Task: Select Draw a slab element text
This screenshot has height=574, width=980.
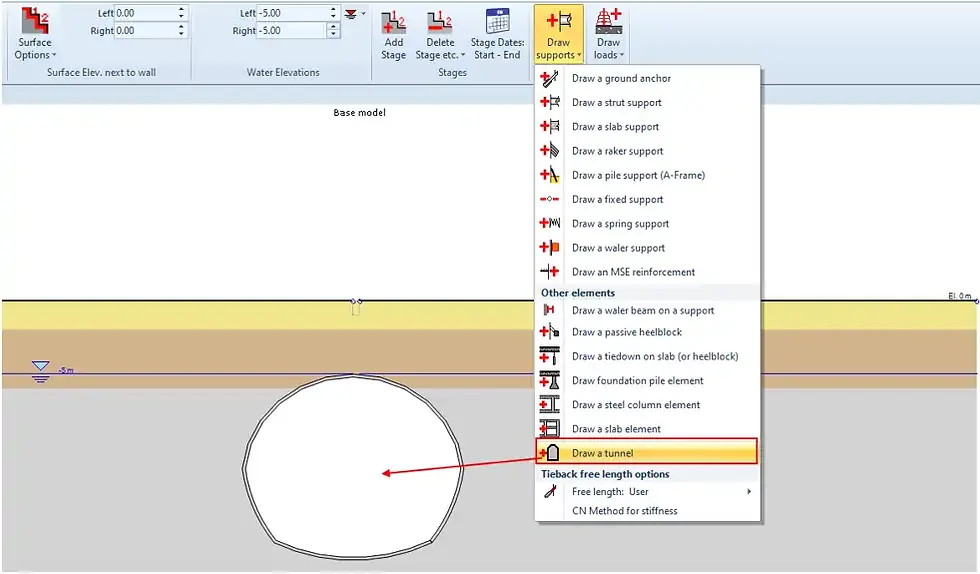Action: 616,429
